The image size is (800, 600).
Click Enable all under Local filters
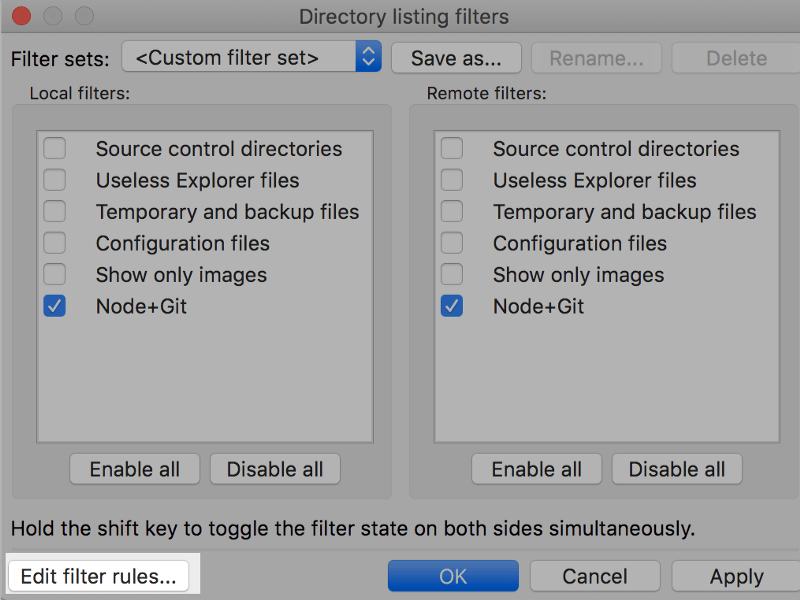coord(135,469)
